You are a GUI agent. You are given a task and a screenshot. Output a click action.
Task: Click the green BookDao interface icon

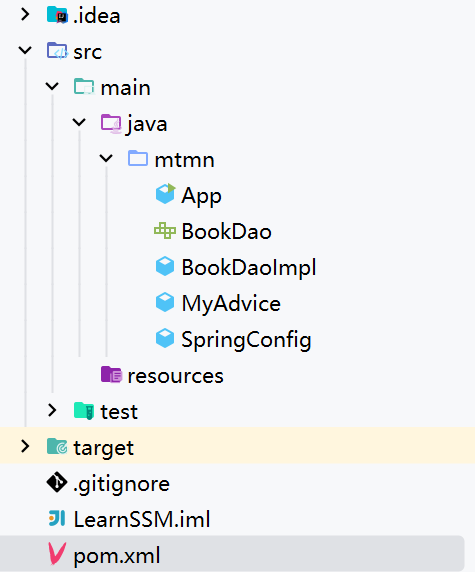click(x=165, y=231)
